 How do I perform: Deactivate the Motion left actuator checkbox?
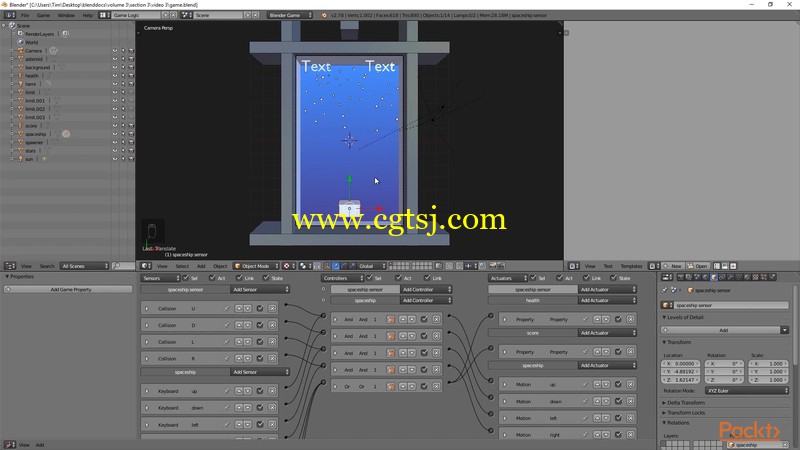(618, 418)
